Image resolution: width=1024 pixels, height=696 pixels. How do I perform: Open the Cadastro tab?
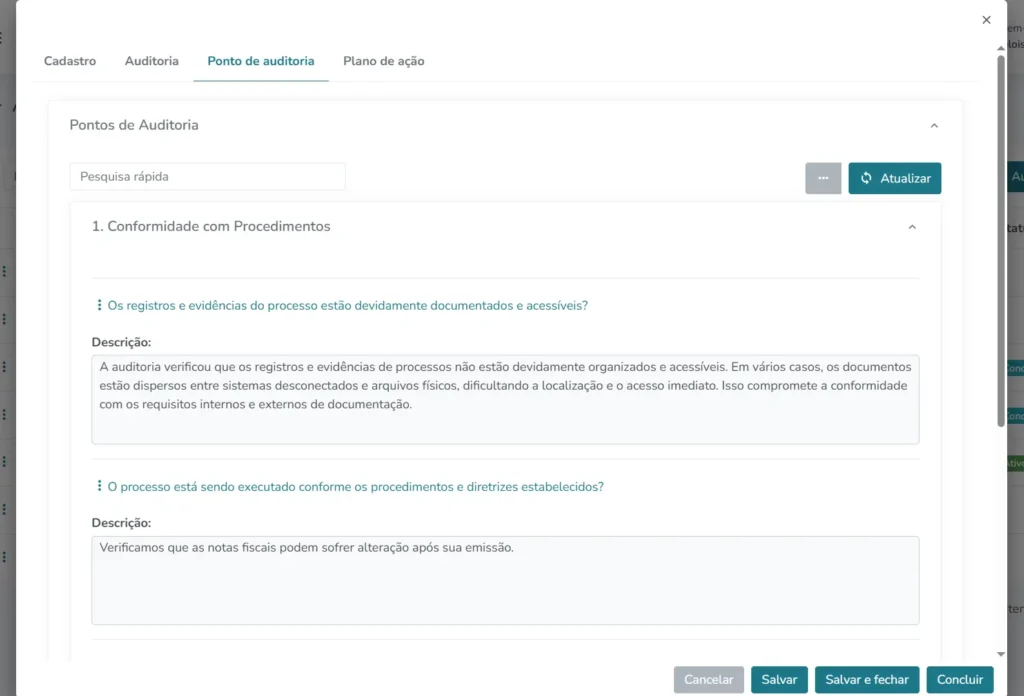point(70,61)
